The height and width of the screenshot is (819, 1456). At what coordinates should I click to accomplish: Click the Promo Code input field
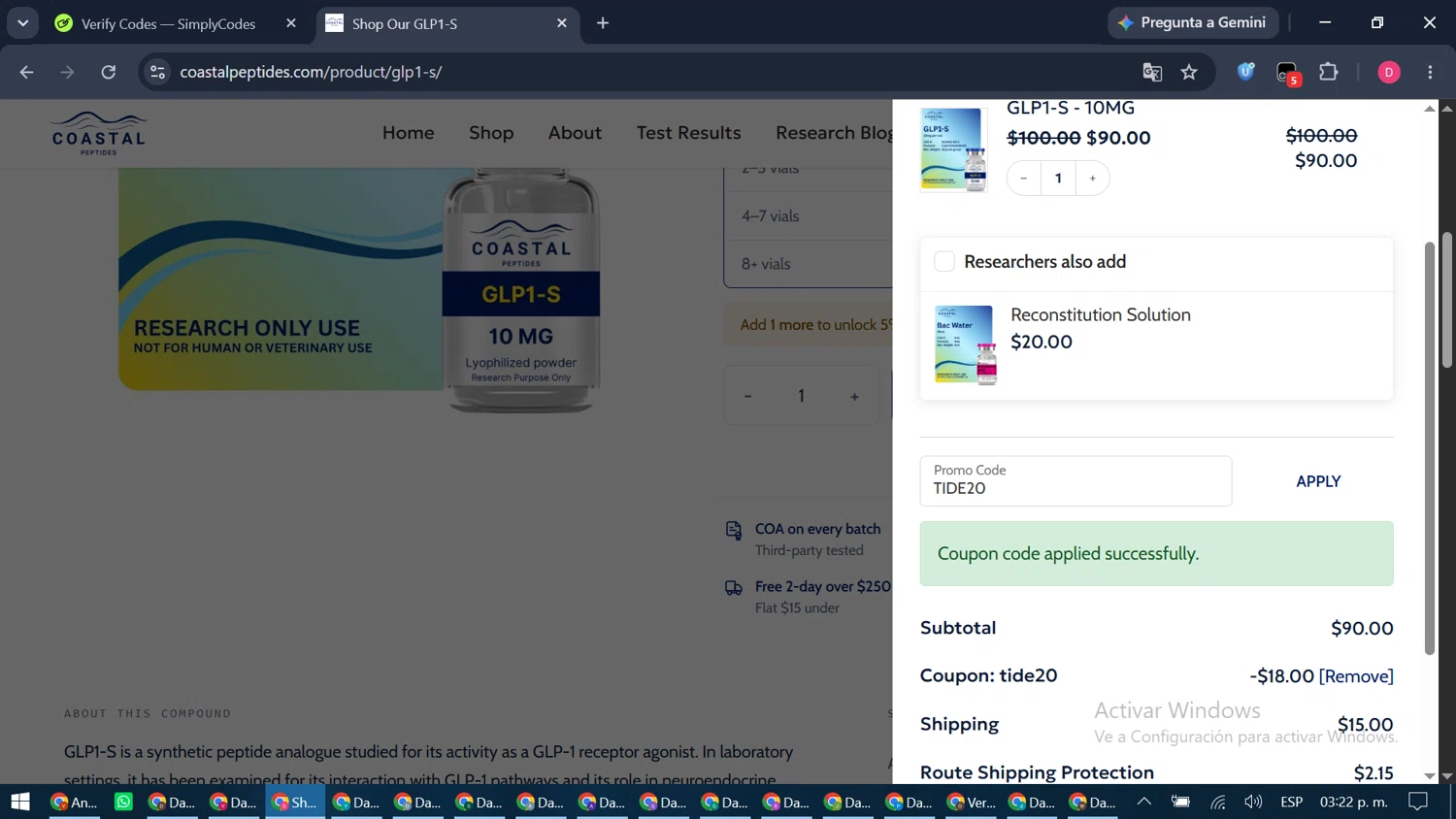click(x=1075, y=481)
